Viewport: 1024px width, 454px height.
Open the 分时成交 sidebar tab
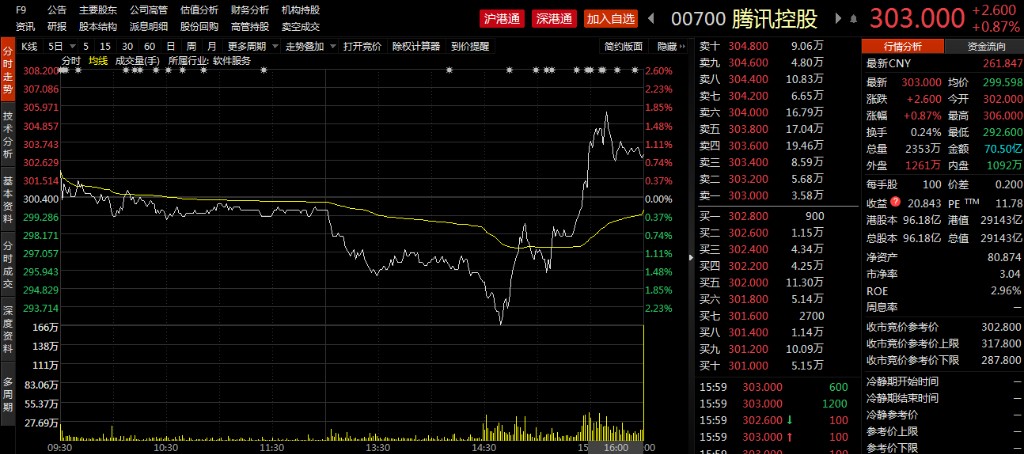coord(8,265)
